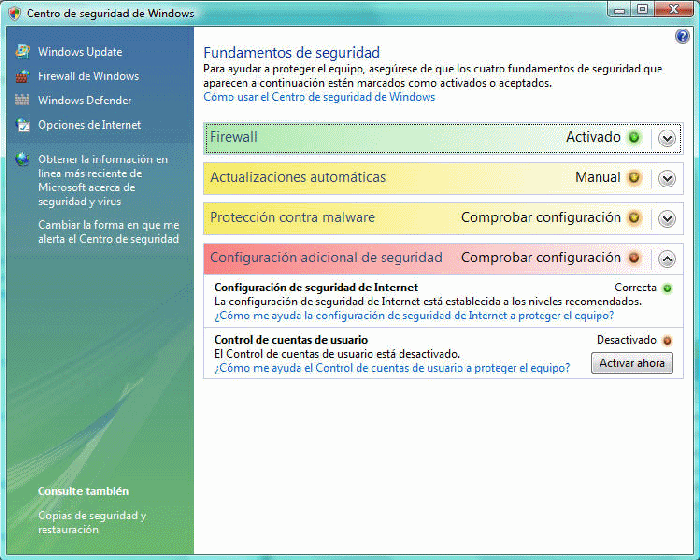The image size is (700, 560).
Task: Click the Correcta status text
Action: tap(635, 288)
